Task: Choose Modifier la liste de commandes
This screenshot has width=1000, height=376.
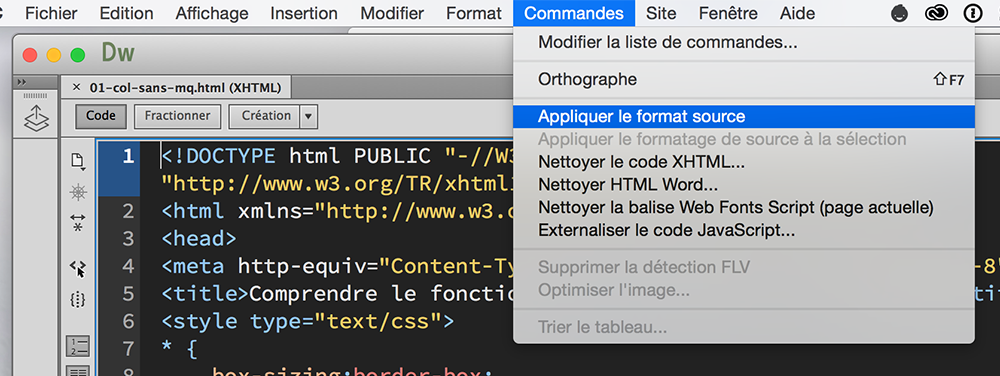Action: tap(744, 43)
